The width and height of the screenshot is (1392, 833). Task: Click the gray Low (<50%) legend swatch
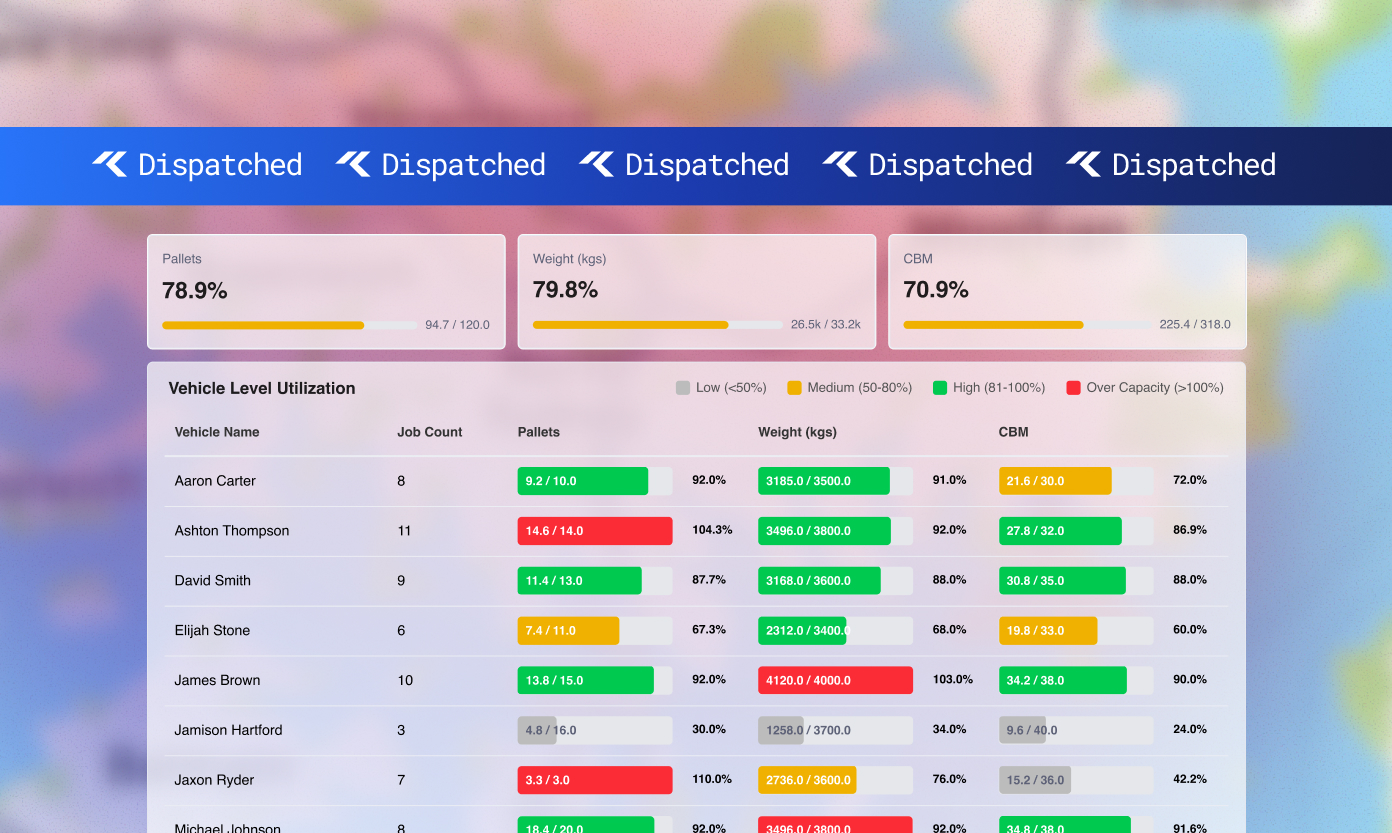point(683,388)
